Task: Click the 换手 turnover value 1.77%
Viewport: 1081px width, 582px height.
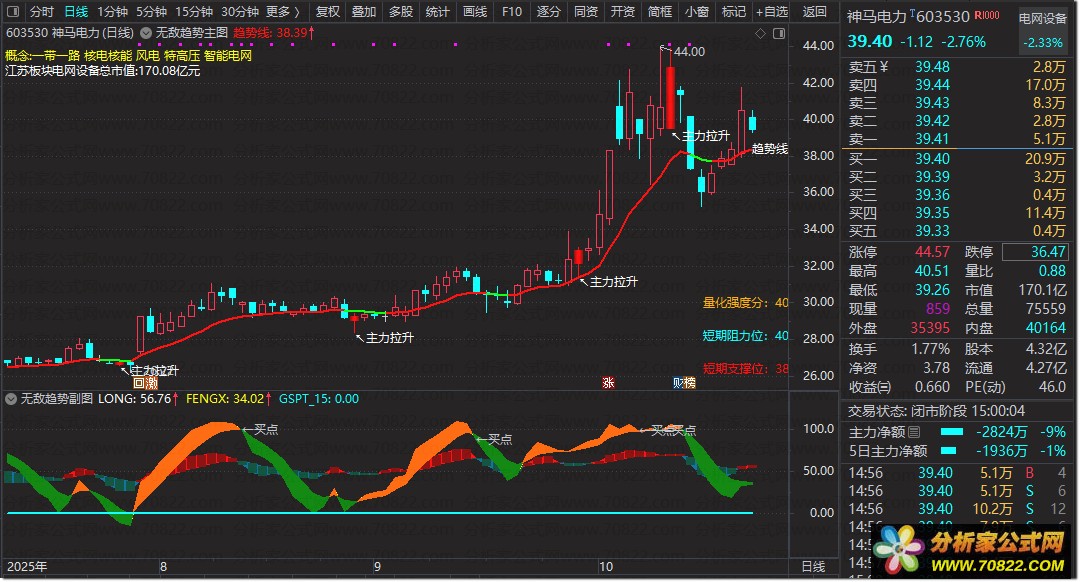Action: (931, 350)
